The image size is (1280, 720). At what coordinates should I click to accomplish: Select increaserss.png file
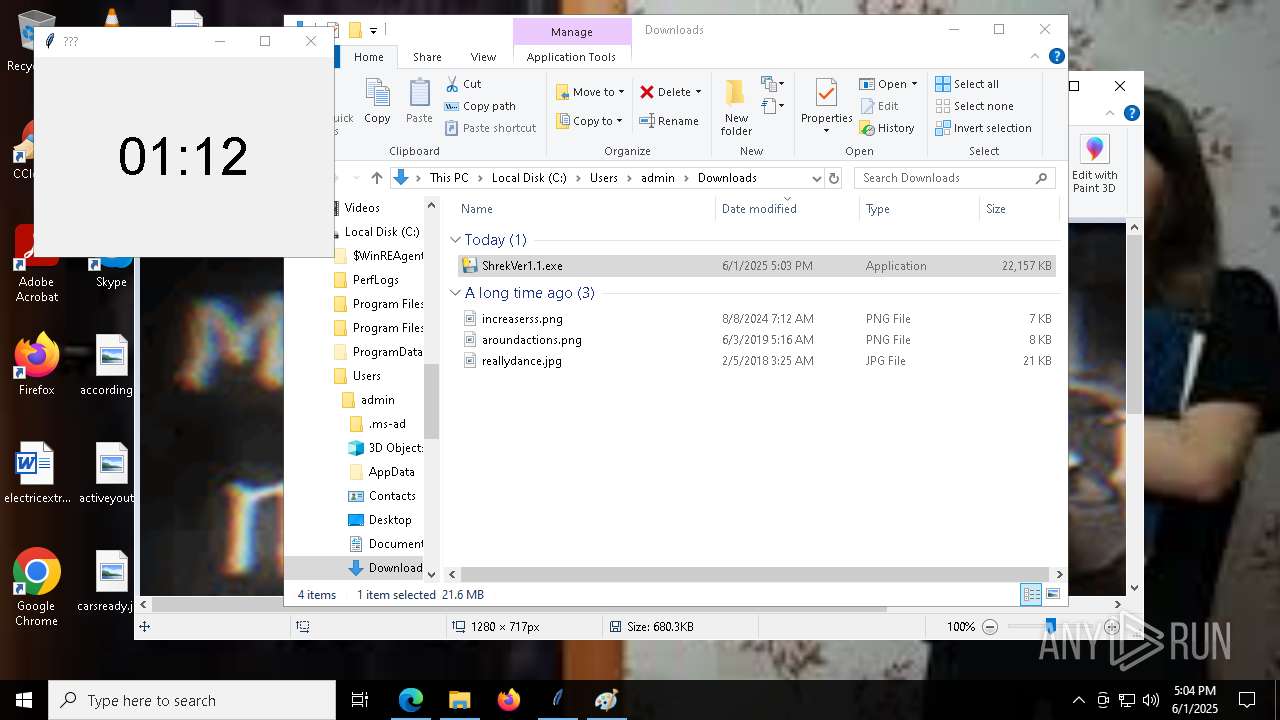tap(756, 319)
